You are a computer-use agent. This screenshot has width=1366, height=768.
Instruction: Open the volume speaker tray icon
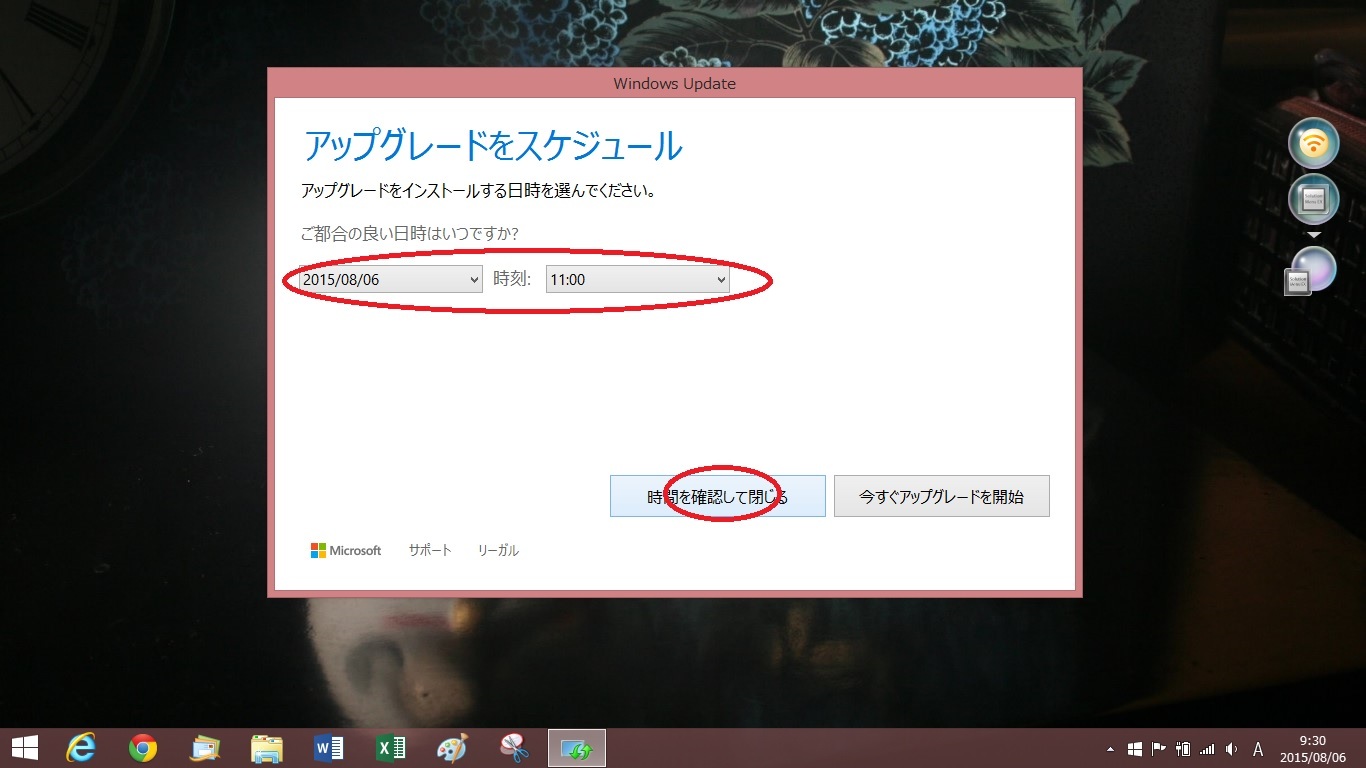click(1231, 749)
